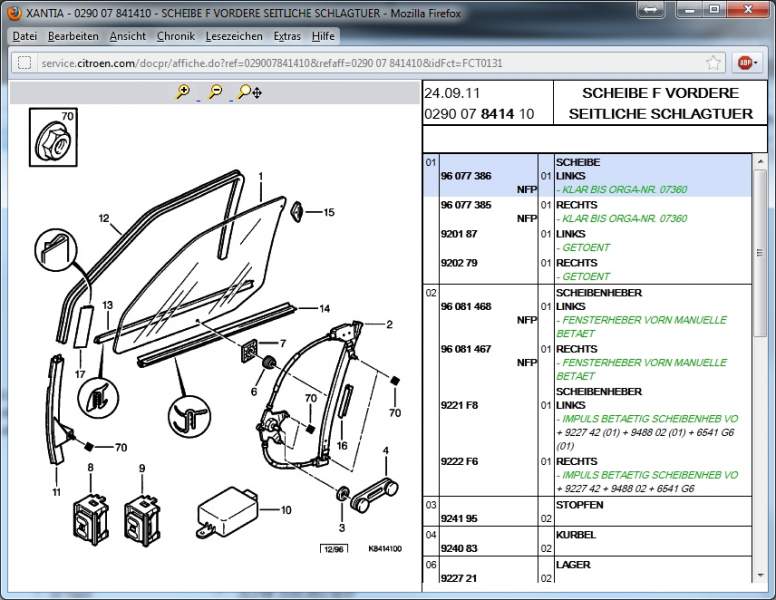Select the magnifier with move arrows tool
This screenshot has width=776, height=600.
click(x=250, y=92)
